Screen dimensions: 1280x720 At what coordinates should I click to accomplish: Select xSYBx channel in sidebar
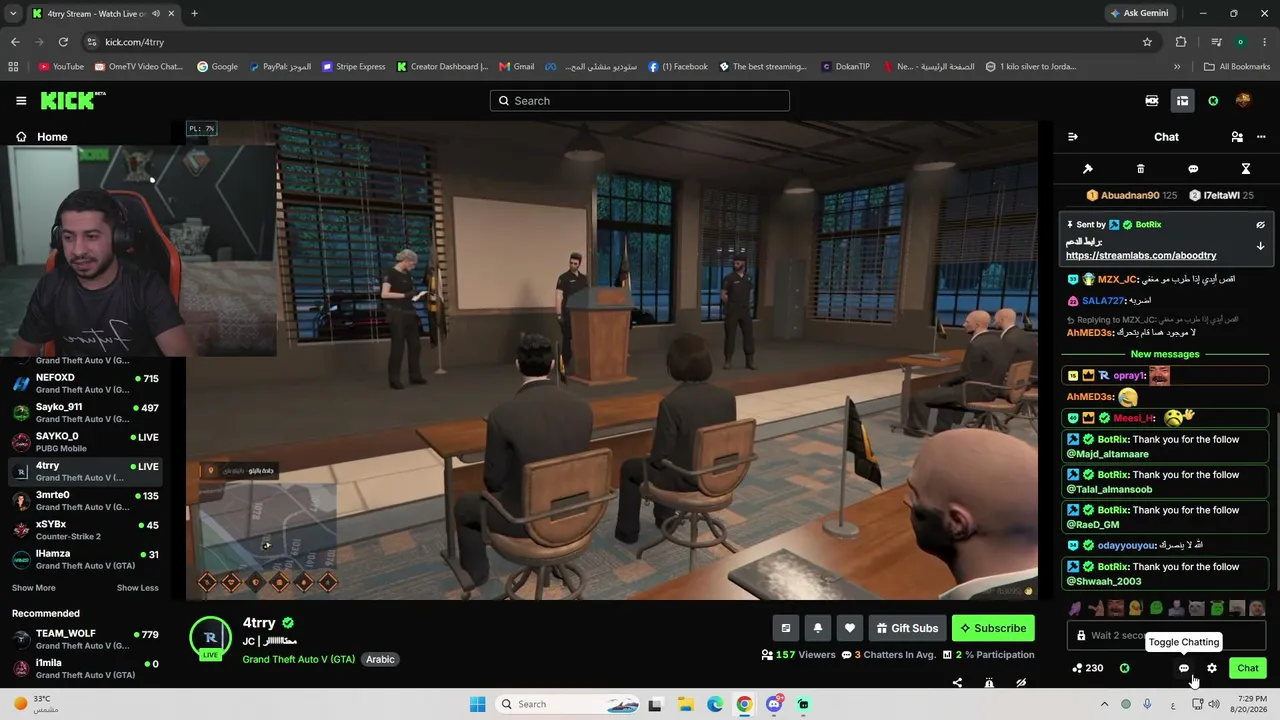point(85,530)
